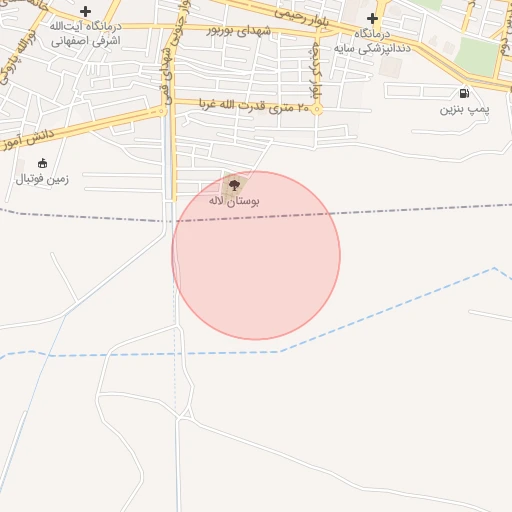
Task: Click the Sayeh dental clinic cross icon
Action: tap(372, 19)
